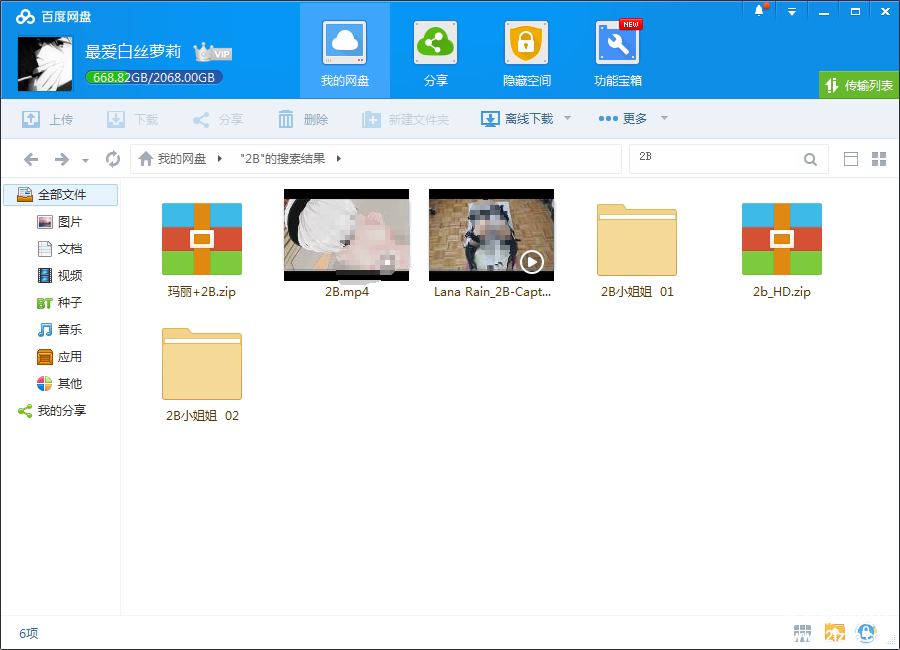Click the magnifier search icon

810,159
